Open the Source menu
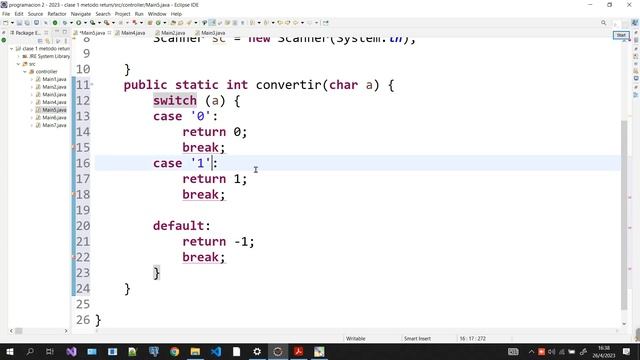640x360 pixels. click(35, 14)
